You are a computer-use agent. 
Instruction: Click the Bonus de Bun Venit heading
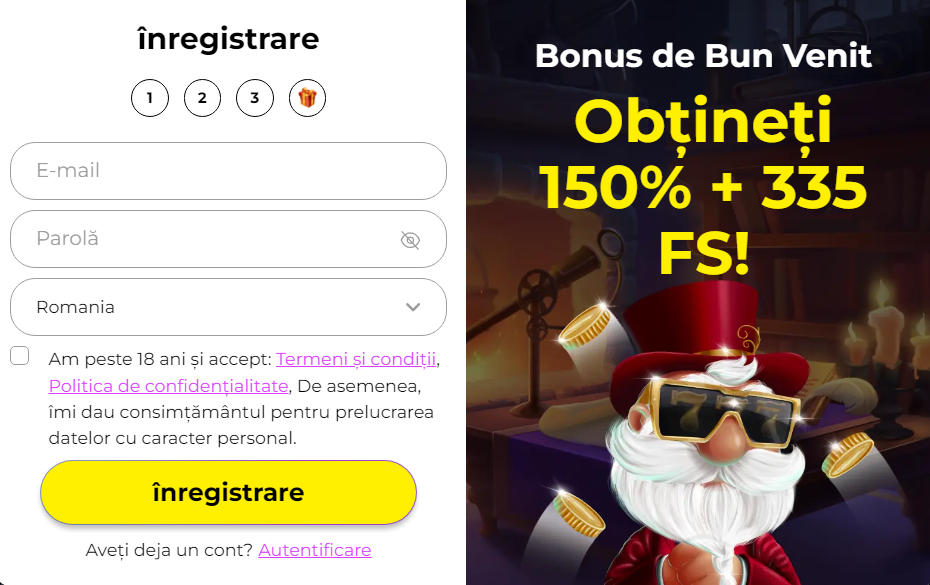click(703, 56)
